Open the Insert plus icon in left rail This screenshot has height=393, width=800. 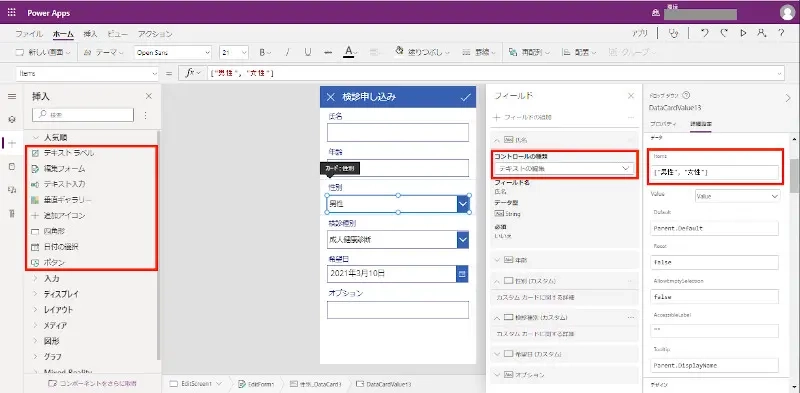(x=12, y=143)
